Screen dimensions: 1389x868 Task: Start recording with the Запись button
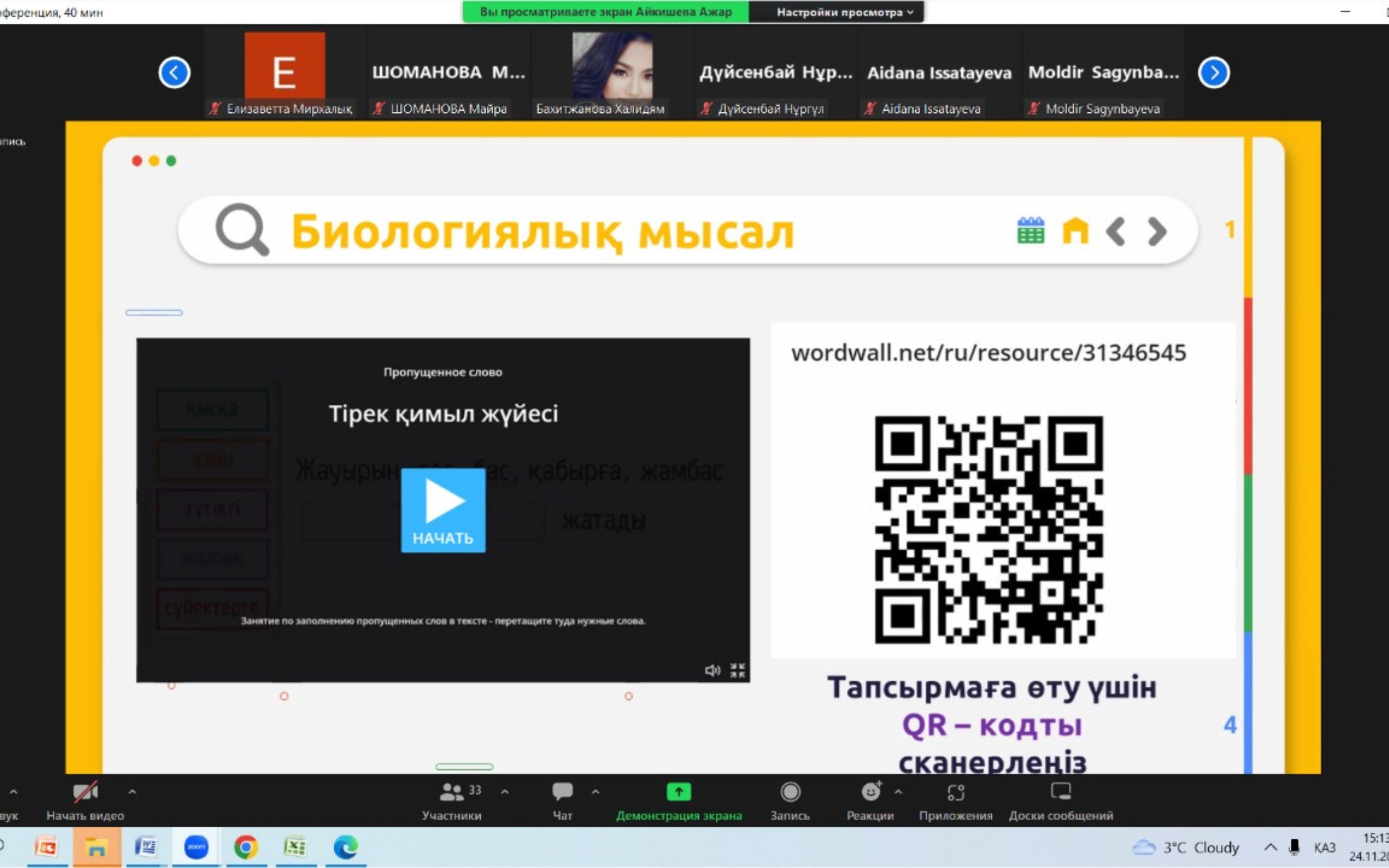coord(790,793)
